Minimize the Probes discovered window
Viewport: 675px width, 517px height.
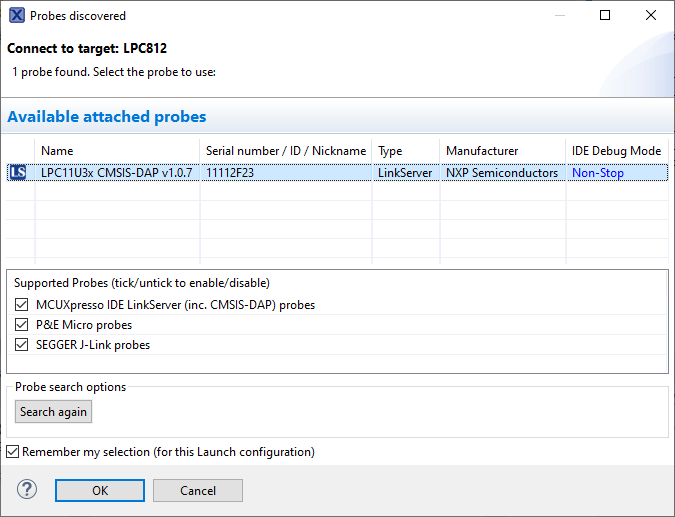(559, 16)
